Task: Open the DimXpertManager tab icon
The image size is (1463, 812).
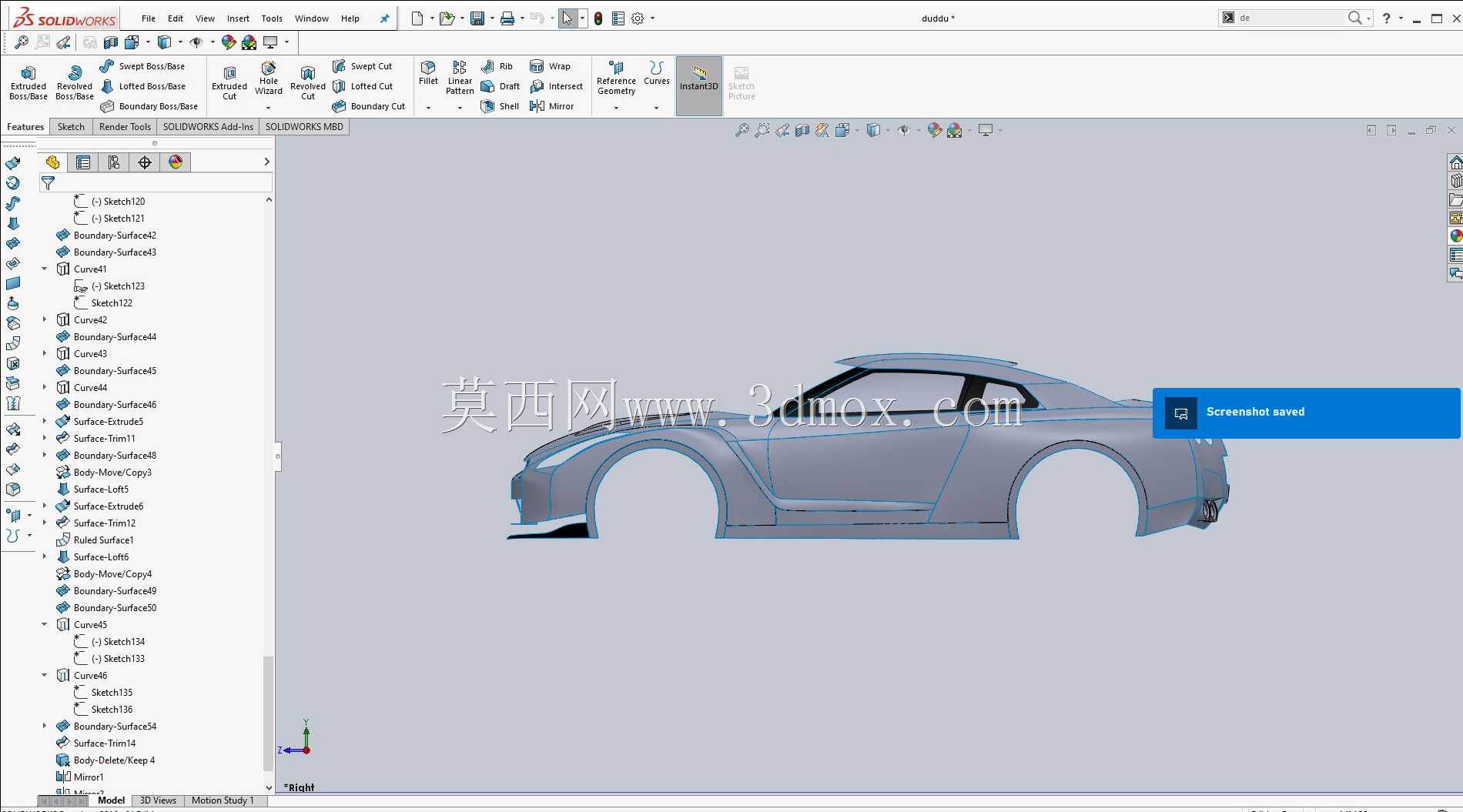Action: click(x=145, y=162)
